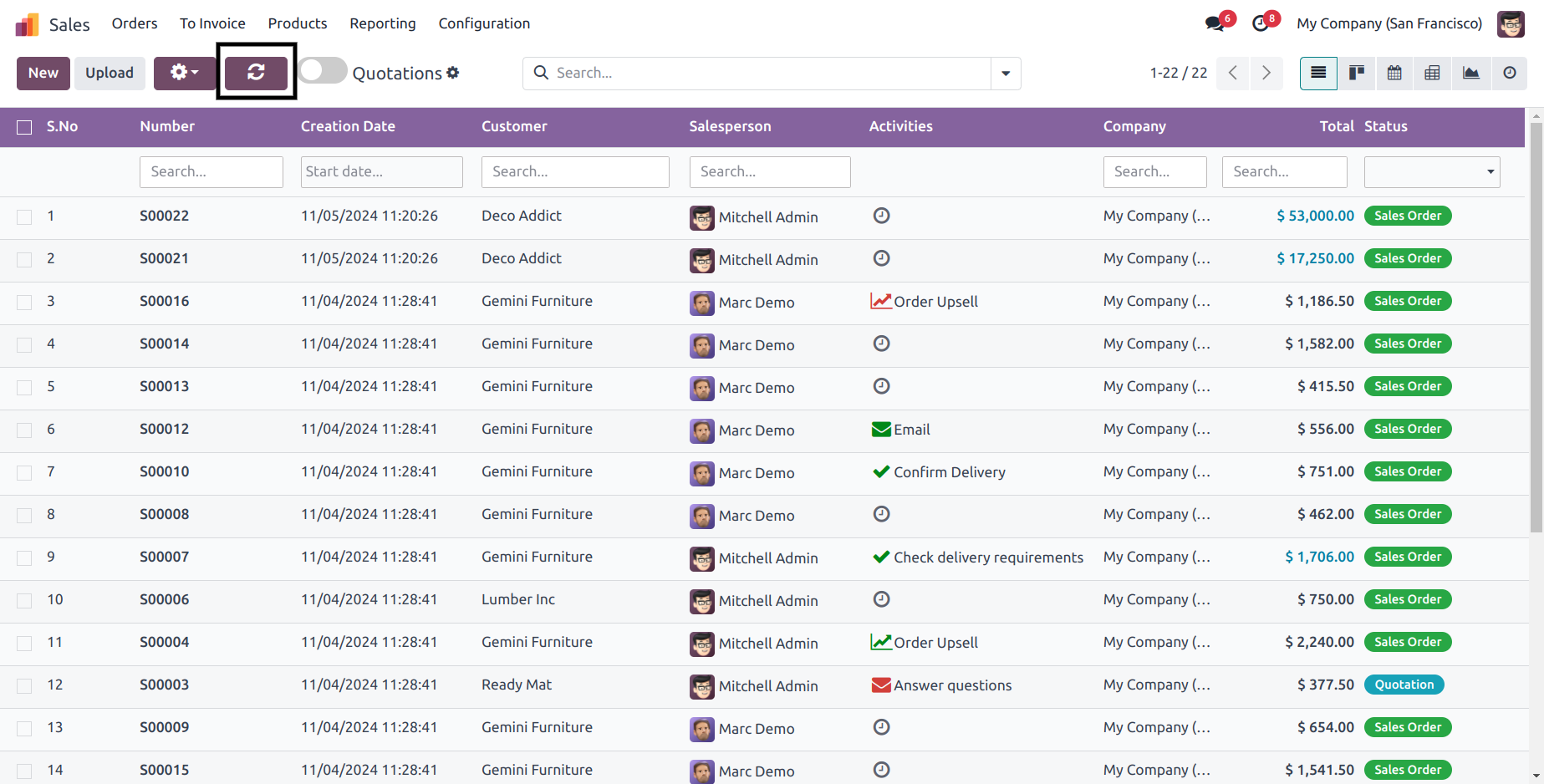Open the conversations chat icon

(1215, 23)
